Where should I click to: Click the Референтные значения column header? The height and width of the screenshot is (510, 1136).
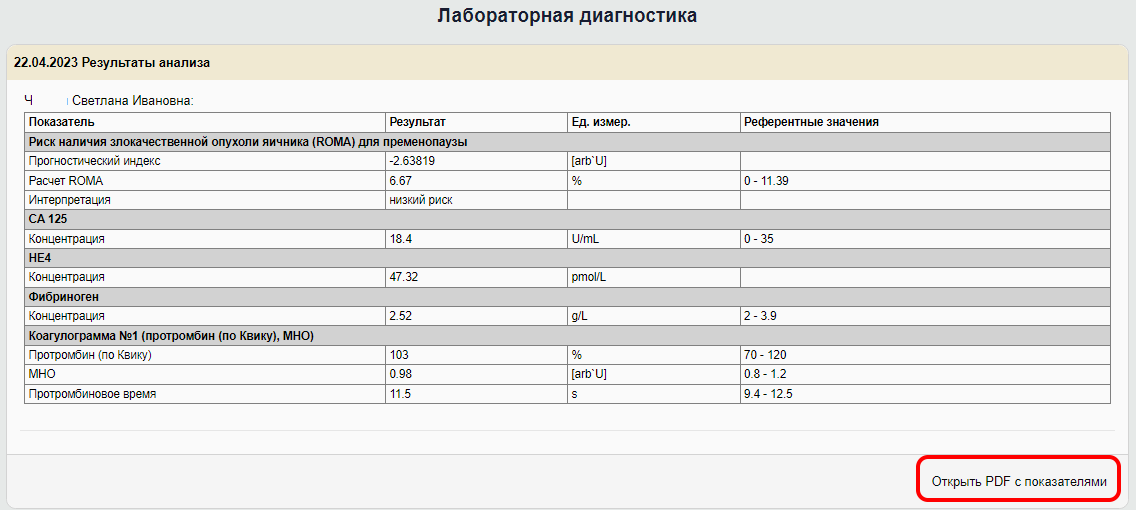[x=811, y=122]
